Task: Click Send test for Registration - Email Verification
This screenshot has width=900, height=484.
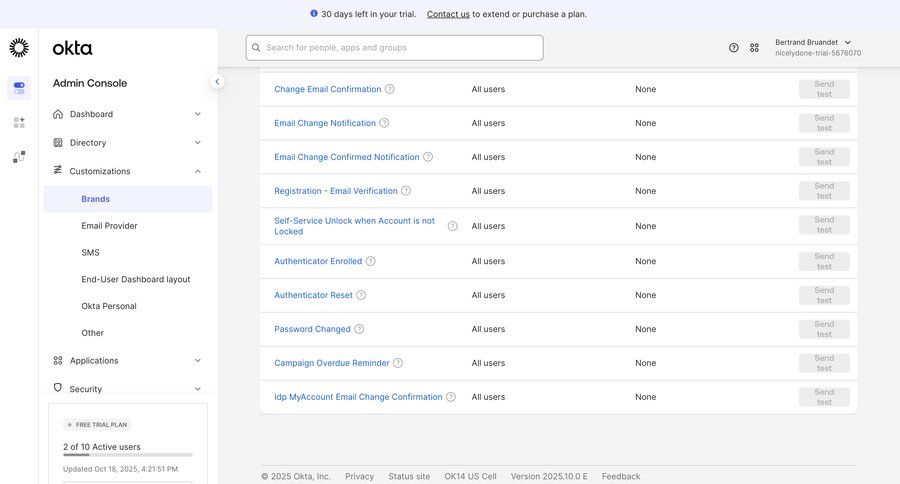Action: point(824,191)
